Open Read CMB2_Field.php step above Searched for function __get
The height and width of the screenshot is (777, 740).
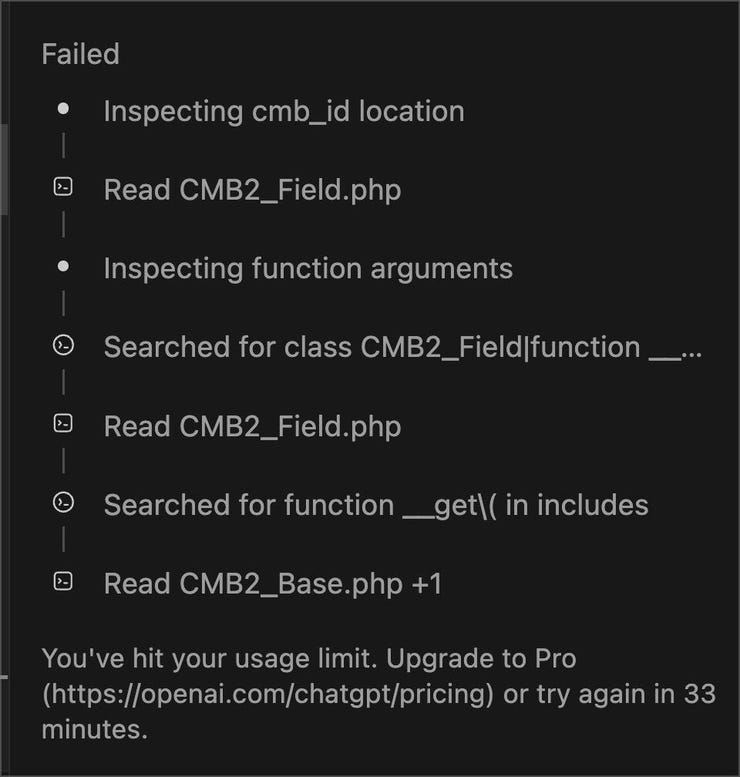tap(252, 426)
